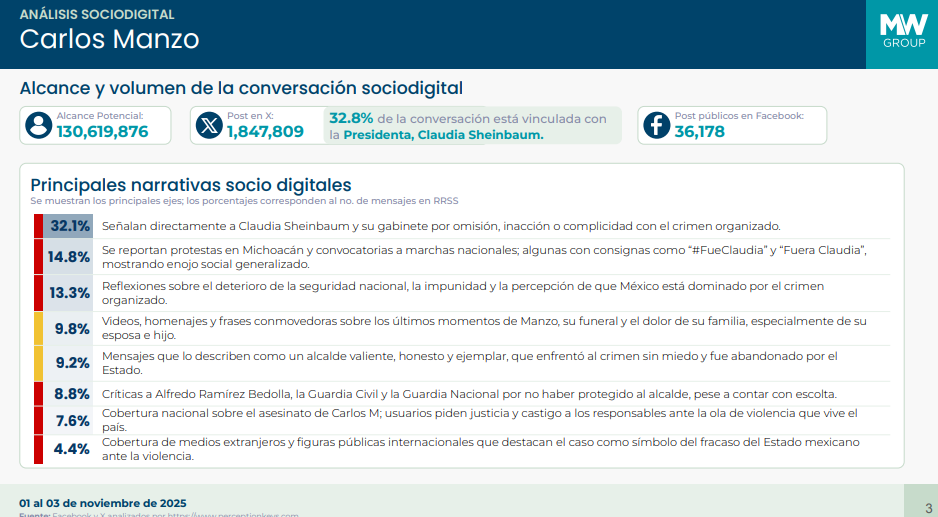Click the red bar beside 4.4%

pos(38,449)
